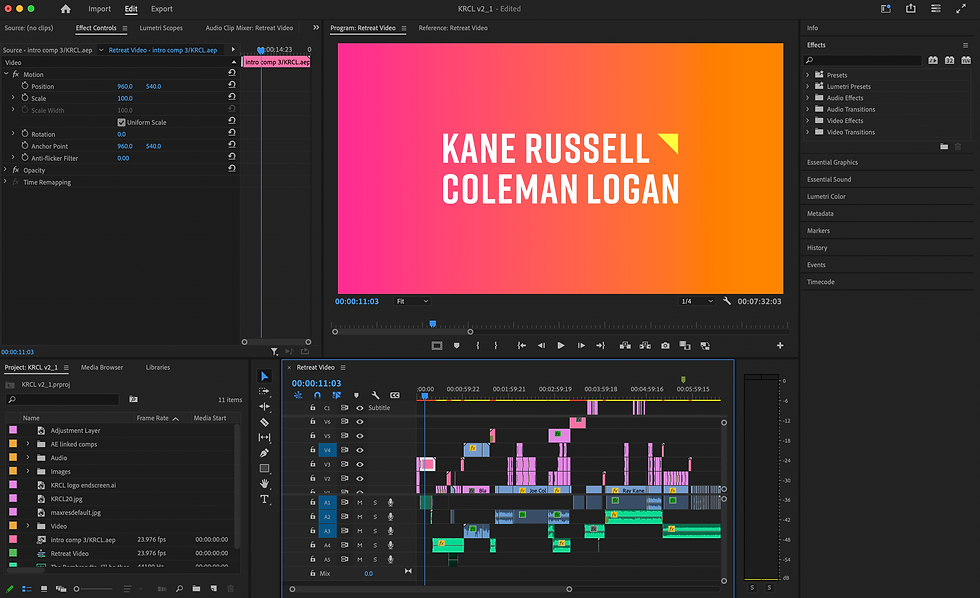The image size is (980, 598).
Task: Hide track V6 with its eye icon
Action: (360, 422)
